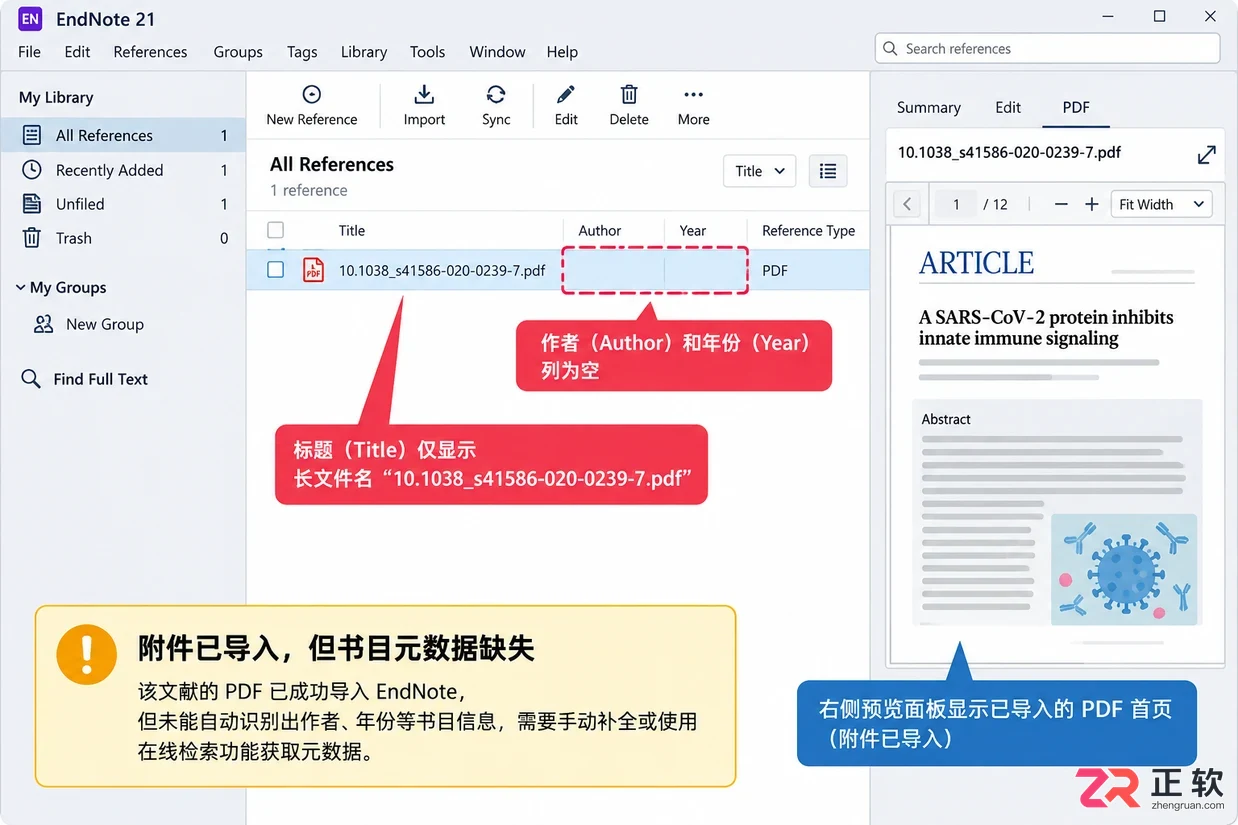This screenshot has height=825, width=1238.
Task: Tick the select-all checkbox in header
Action: pyautogui.click(x=276, y=230)
